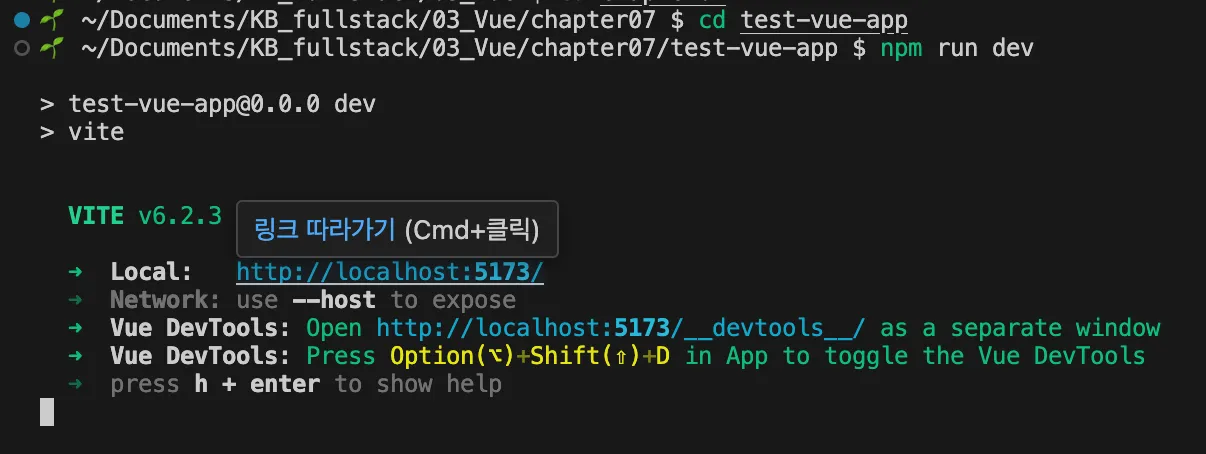Click the seedling icon before npm run dev

(x=48, y=48)
